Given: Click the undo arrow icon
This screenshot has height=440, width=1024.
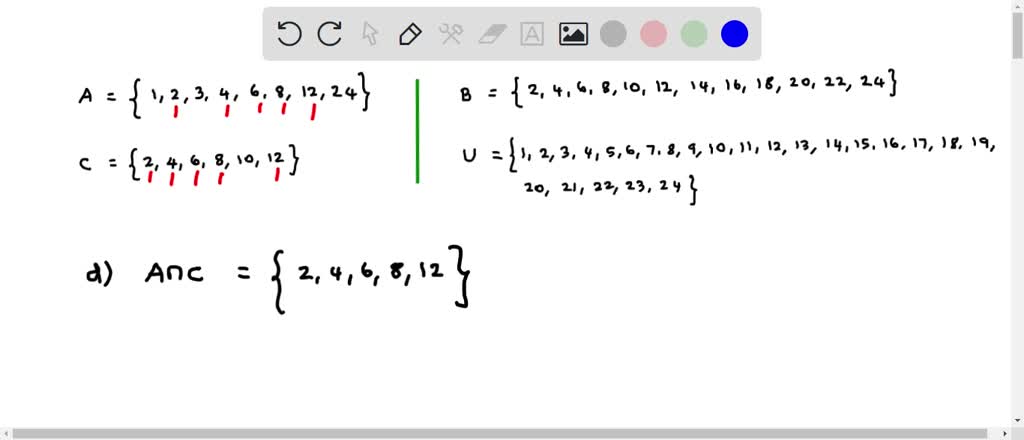Looking at the screenshot, I should (289, 34).
